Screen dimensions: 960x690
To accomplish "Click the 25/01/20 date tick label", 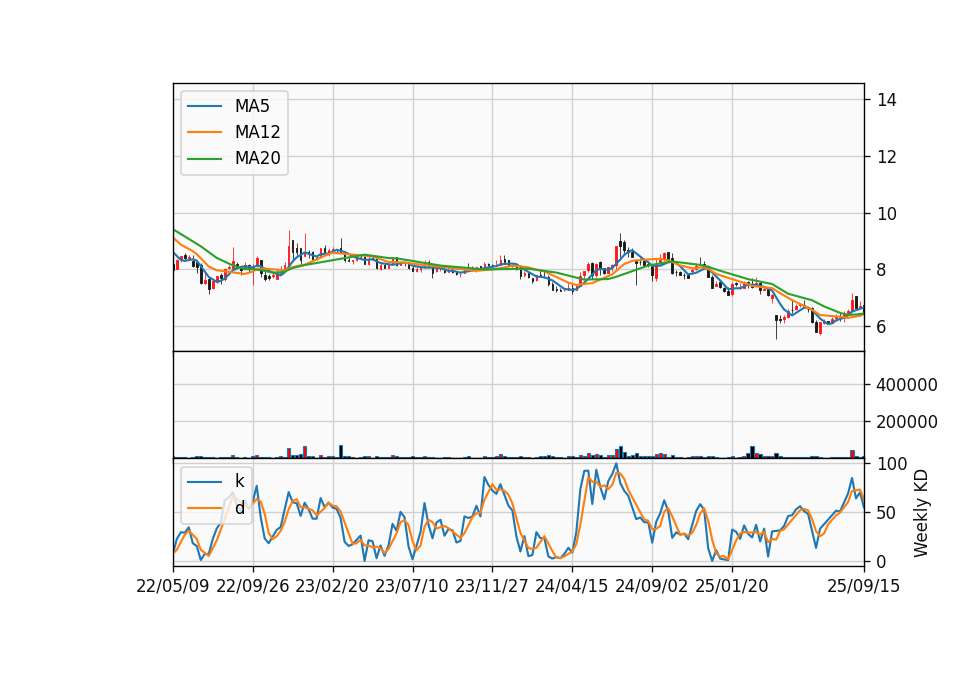I will pos(732,586).
